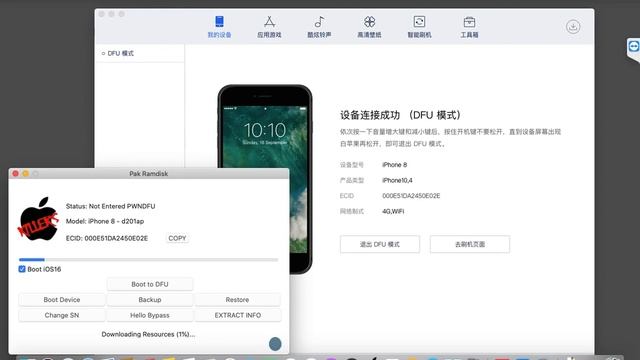Click the Boot Device button
640x360 pixels.
coord(62,300)
